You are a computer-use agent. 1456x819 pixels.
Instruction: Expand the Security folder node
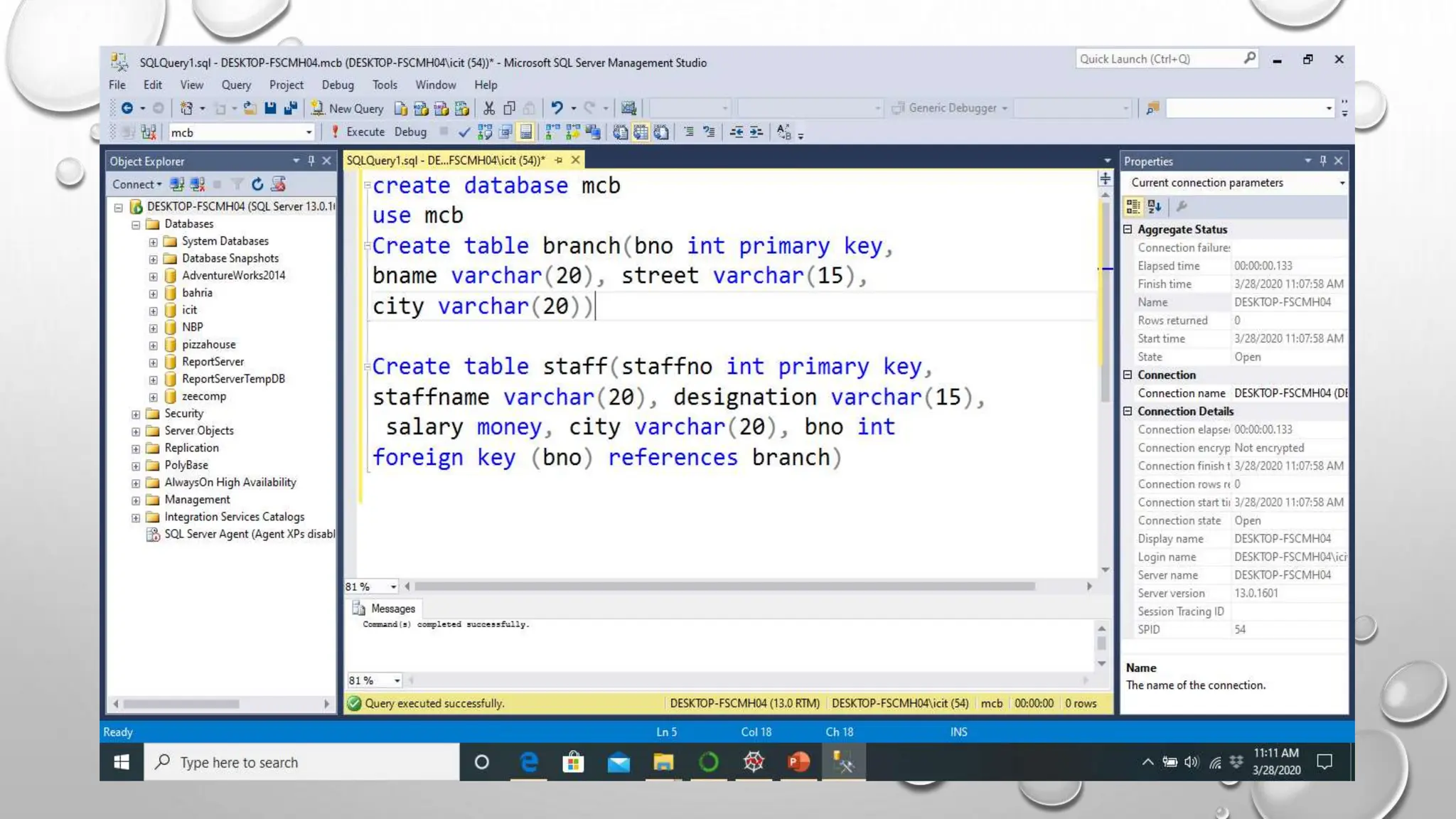coord(136,414)
